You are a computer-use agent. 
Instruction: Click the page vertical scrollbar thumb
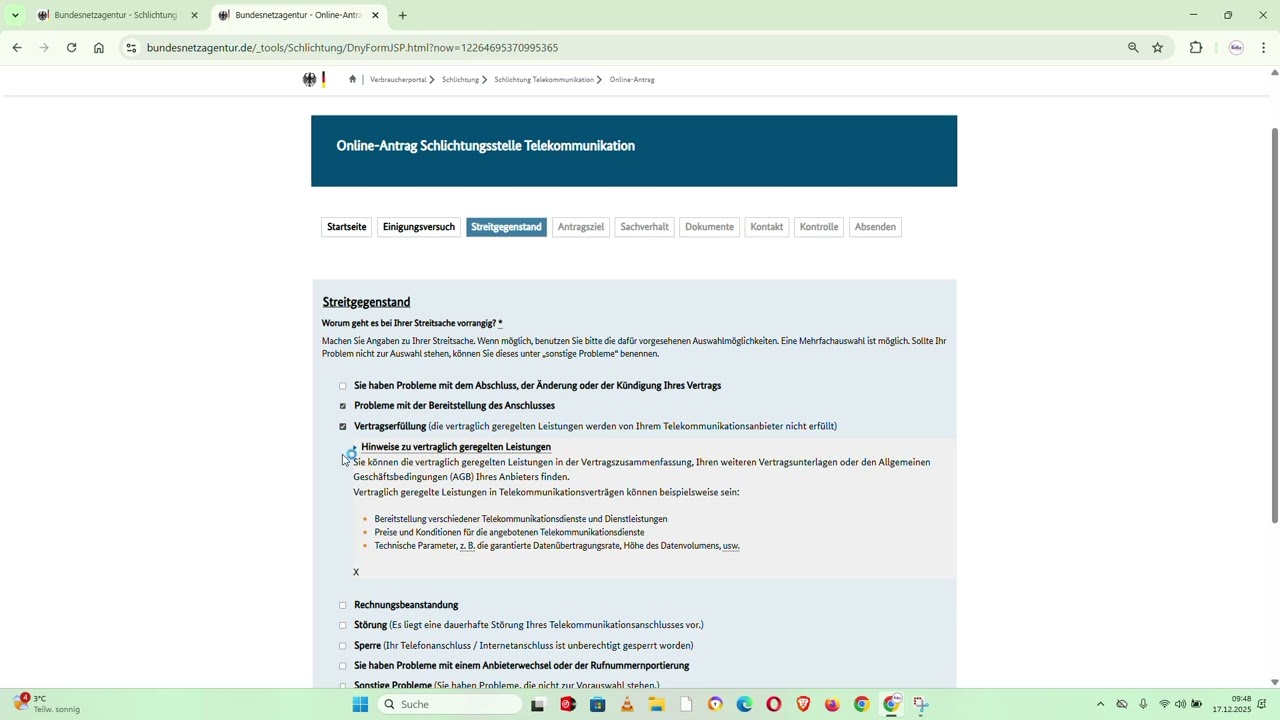[x=1274, y=325]
